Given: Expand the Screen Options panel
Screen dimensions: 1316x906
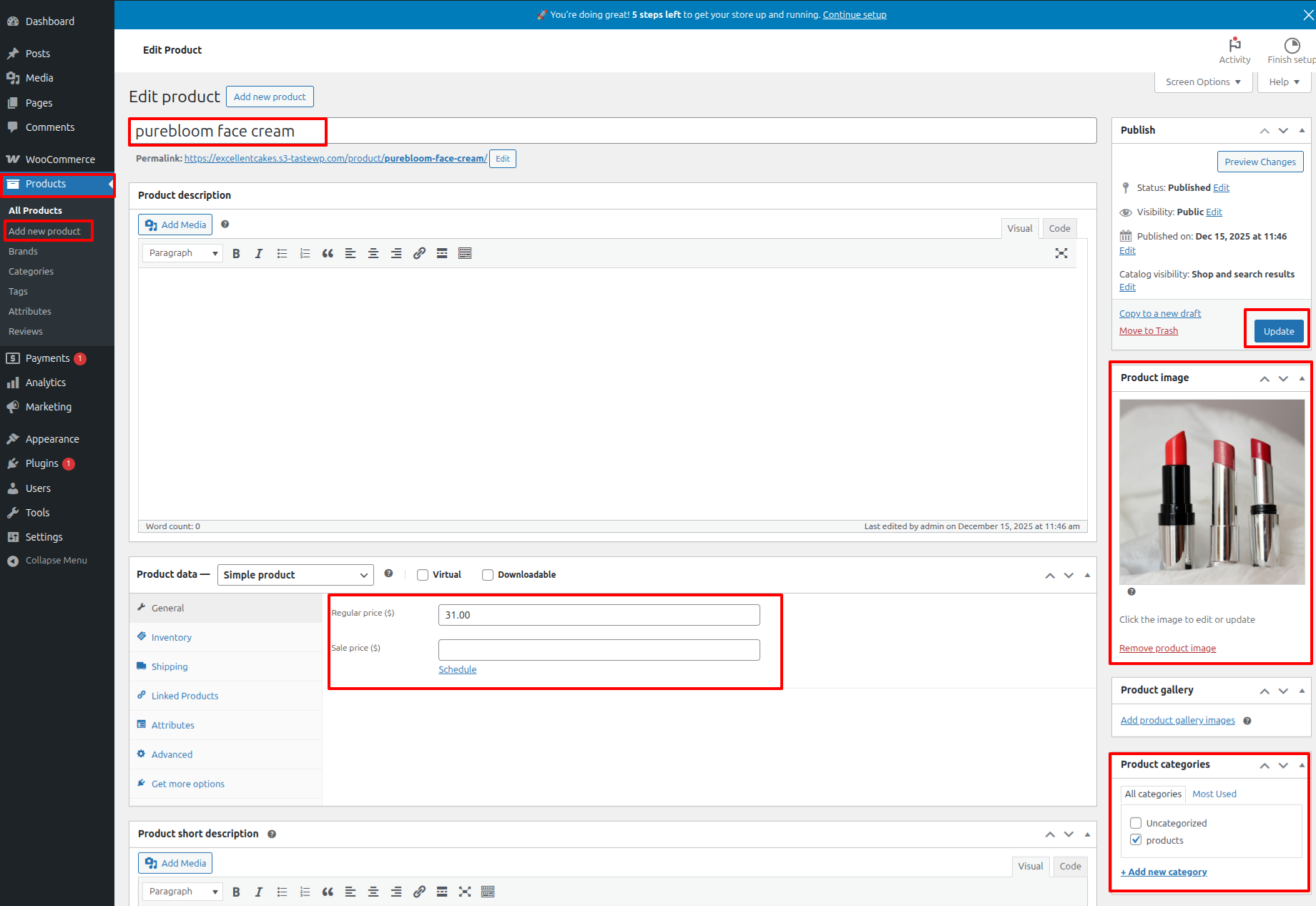Looking at the screenshot, I should pos(1203,82).
